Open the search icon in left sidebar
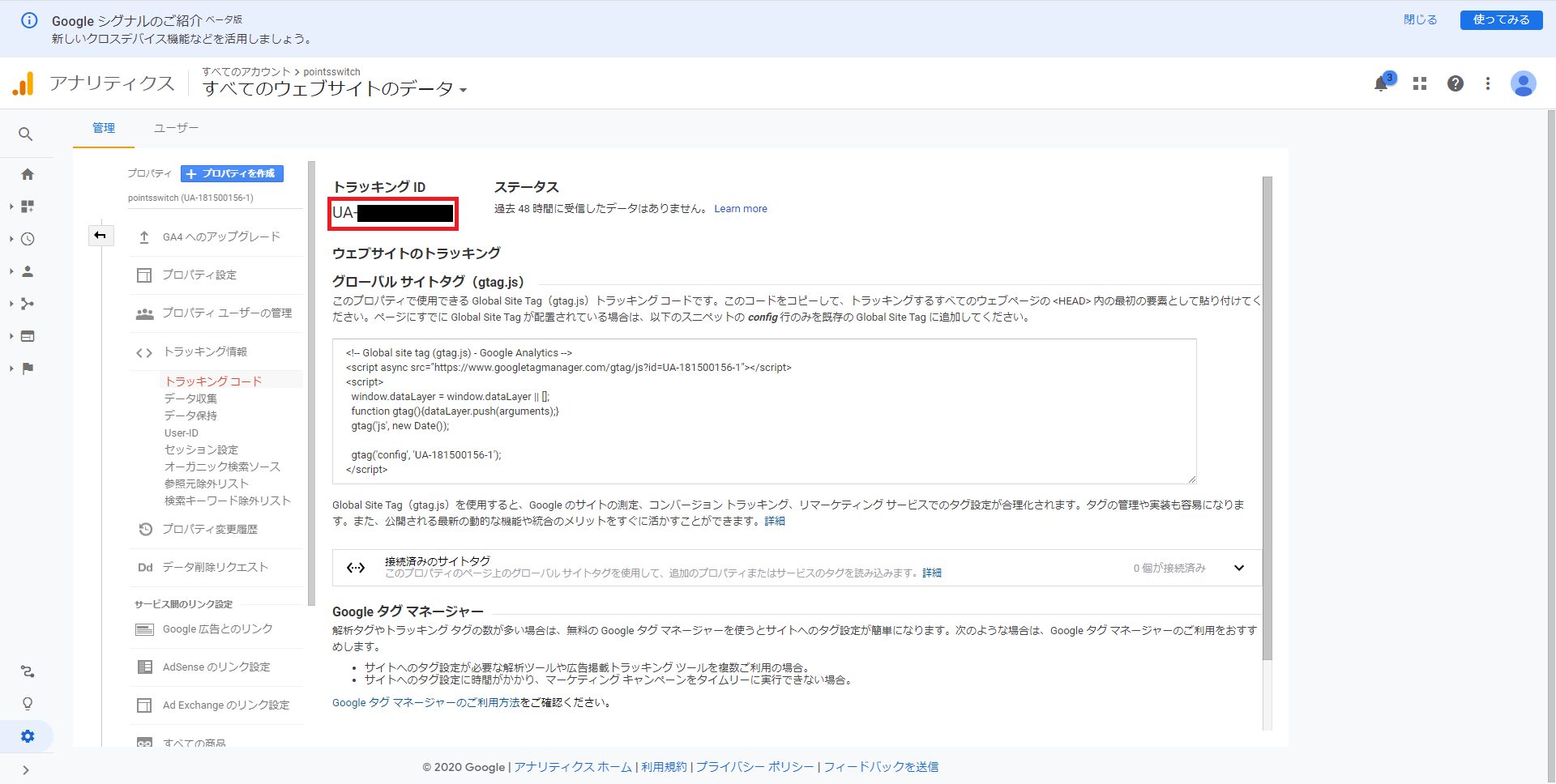The height and width of the screenshot is (784, 1556). (26, 134)
